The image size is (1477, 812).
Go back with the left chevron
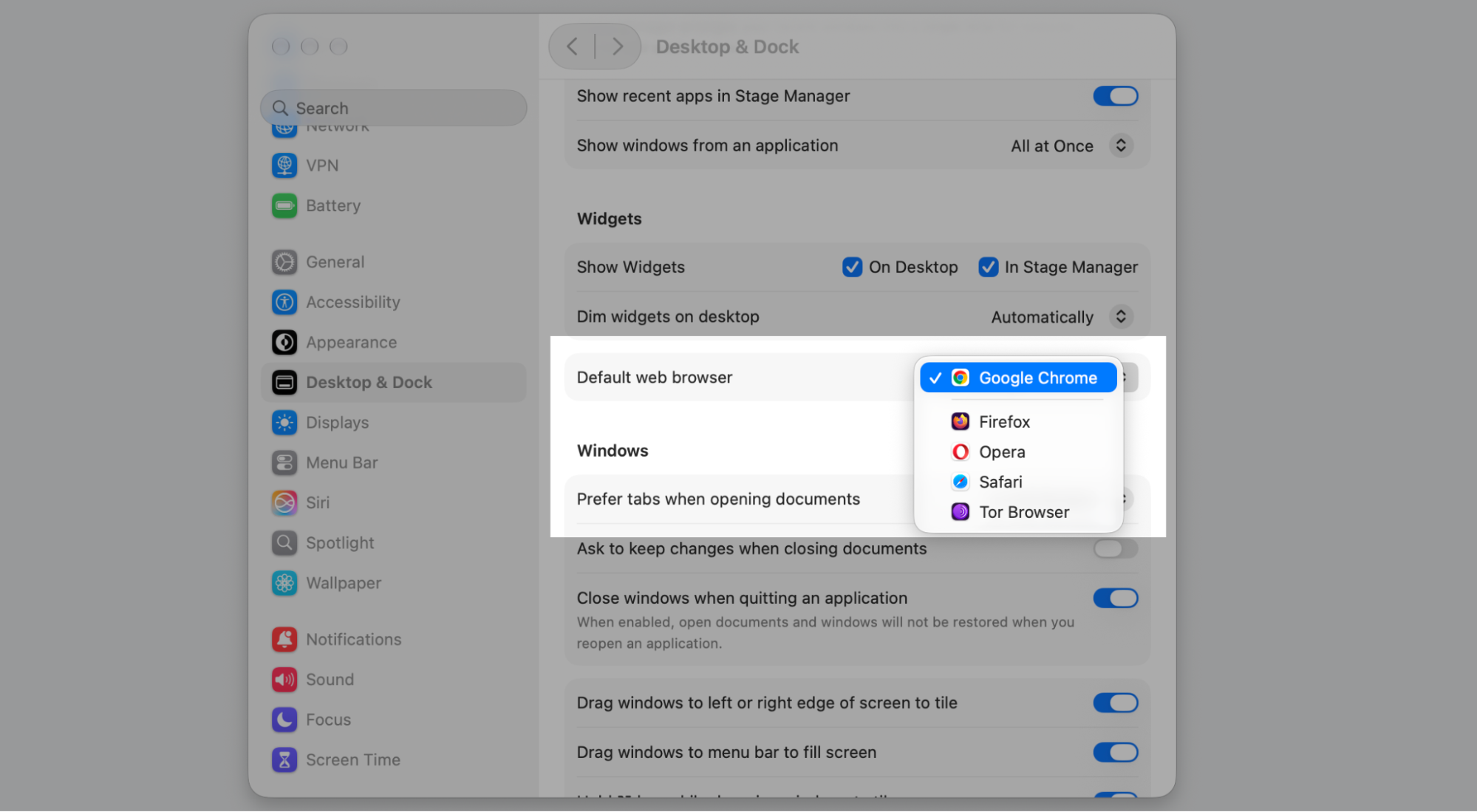coord(572,47)
